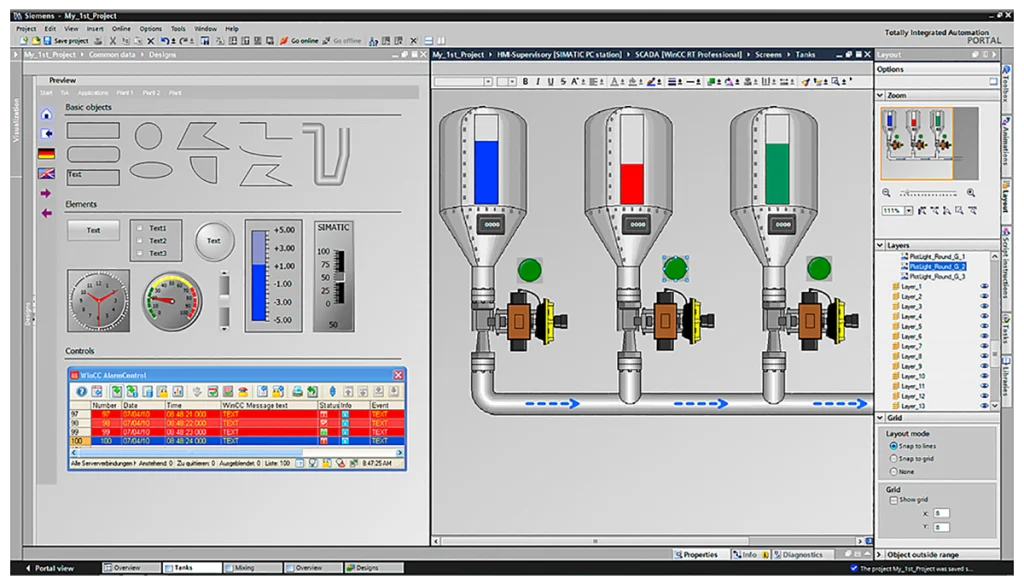Expand the collapsed project tree arrow
The image size is (1024, 585).
click(16, 55)
